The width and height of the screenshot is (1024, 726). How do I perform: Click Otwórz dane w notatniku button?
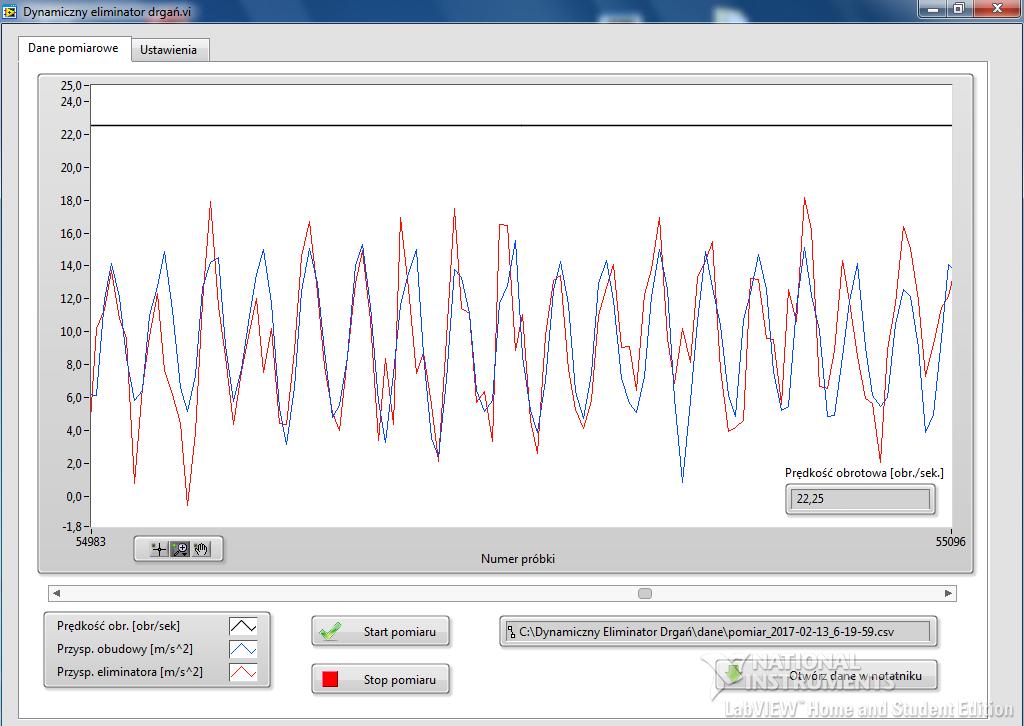[827, 676]
